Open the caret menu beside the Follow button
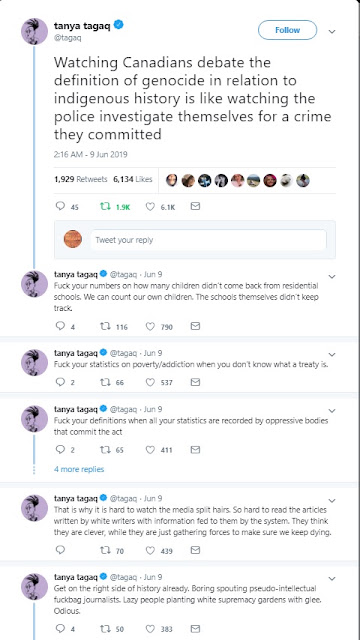Screen dimensions: 360x640 point(332,31)
